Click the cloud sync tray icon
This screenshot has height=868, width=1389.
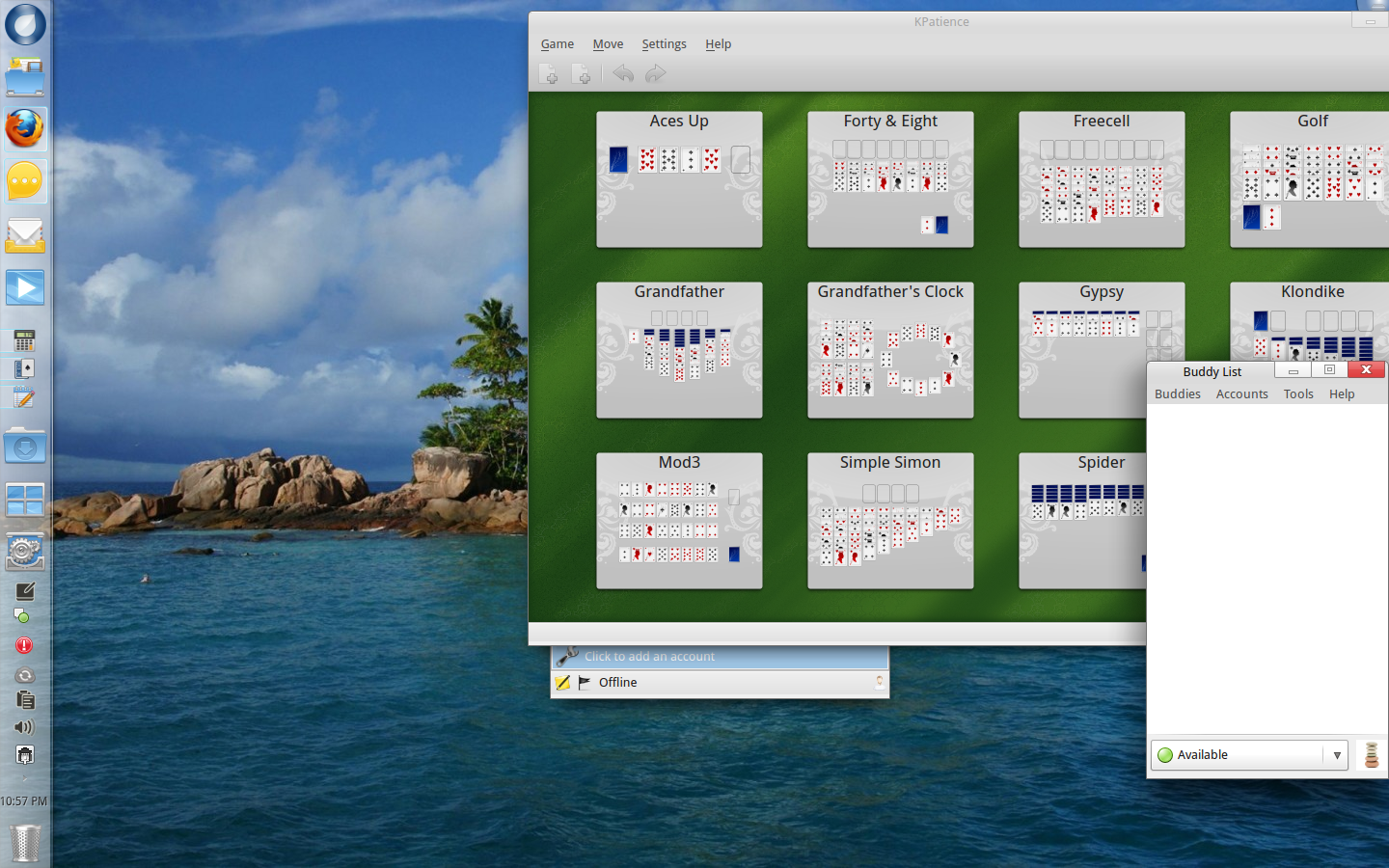click(x=25, y=675)
